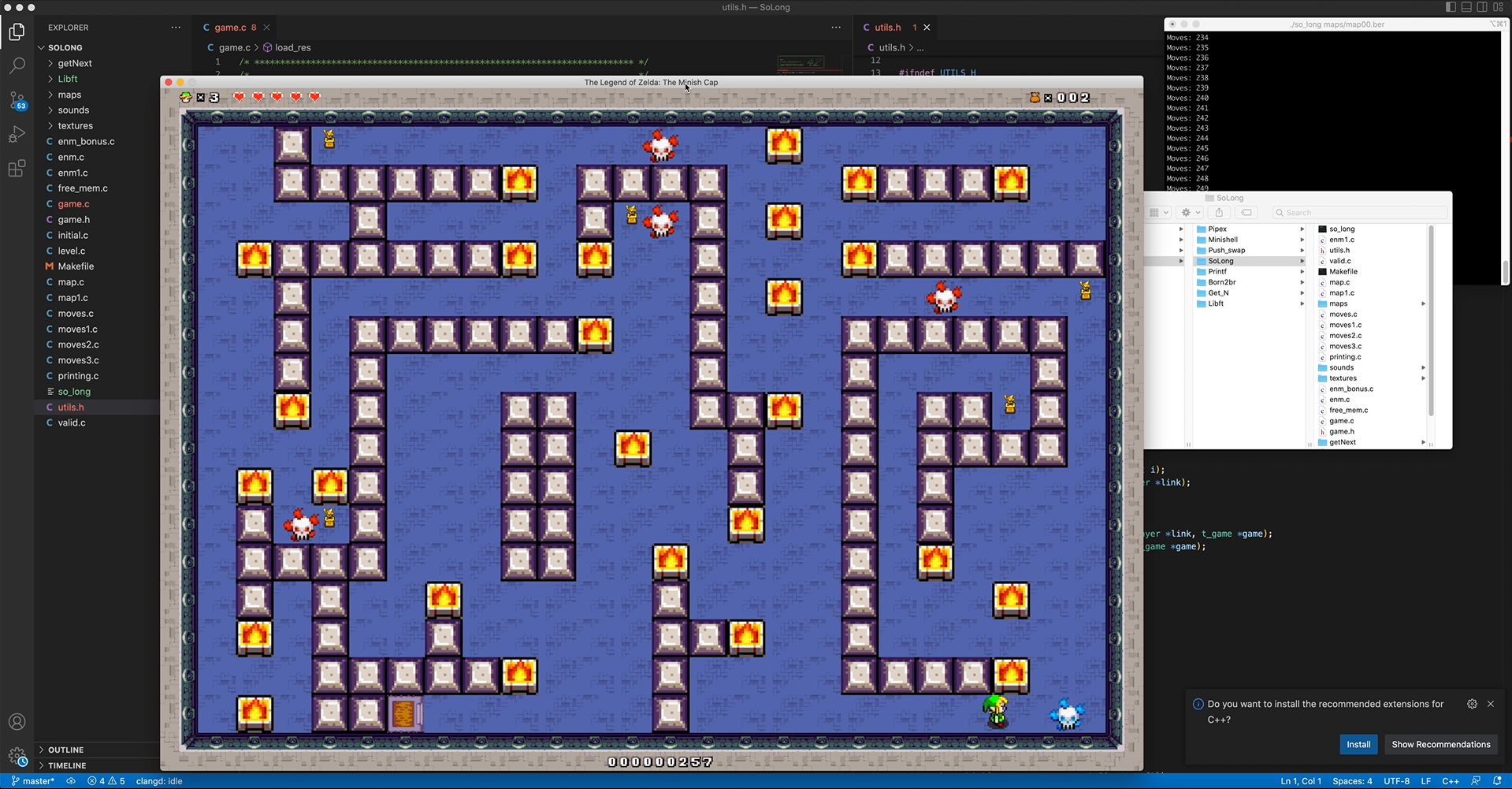
Task: Click the Finder share icon
Action: point(1219,213)
